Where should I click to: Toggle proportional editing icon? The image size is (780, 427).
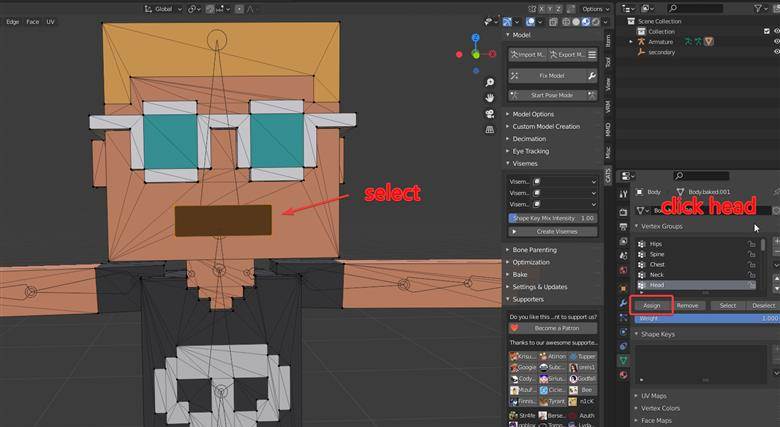(239, 9)
